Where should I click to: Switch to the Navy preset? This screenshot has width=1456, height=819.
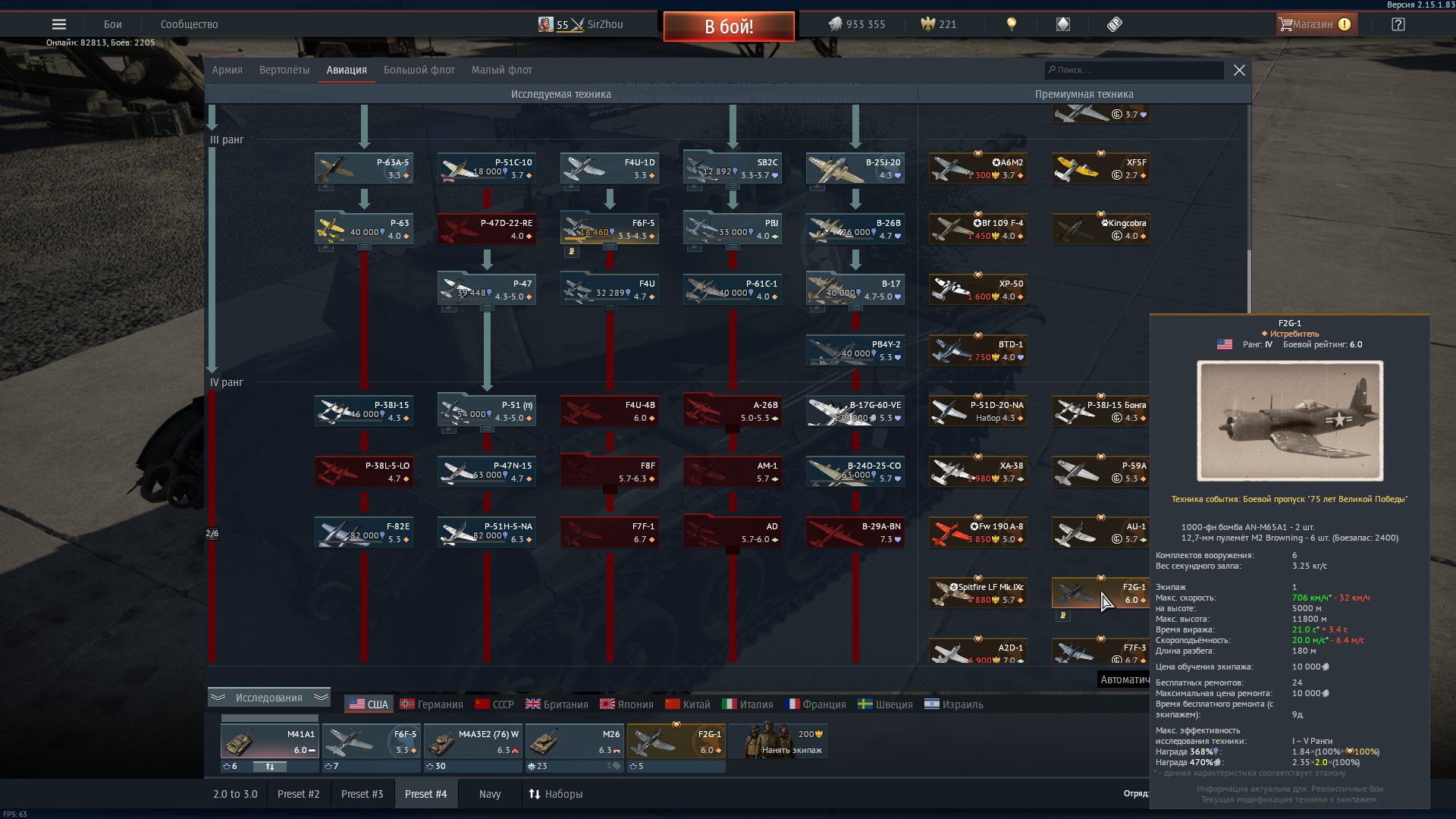(x=490, y=794)
